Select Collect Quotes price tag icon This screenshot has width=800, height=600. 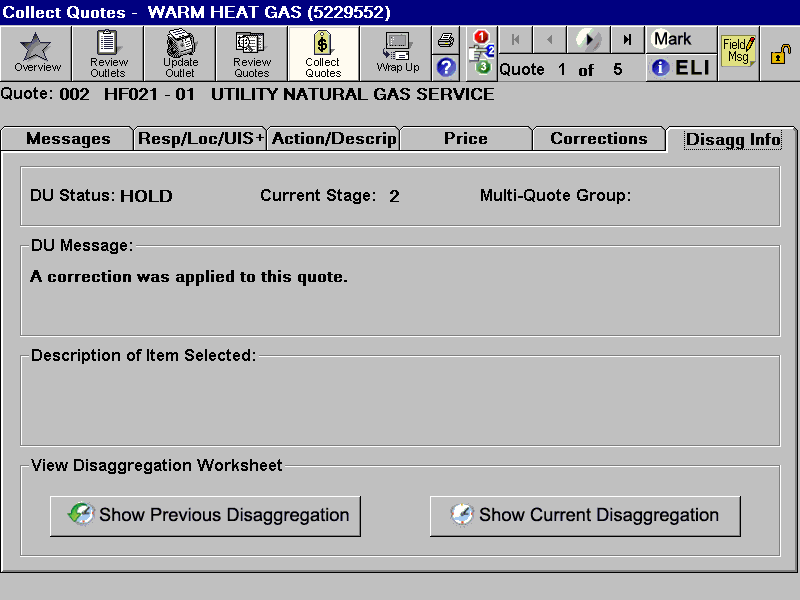(x=323, y=54)
